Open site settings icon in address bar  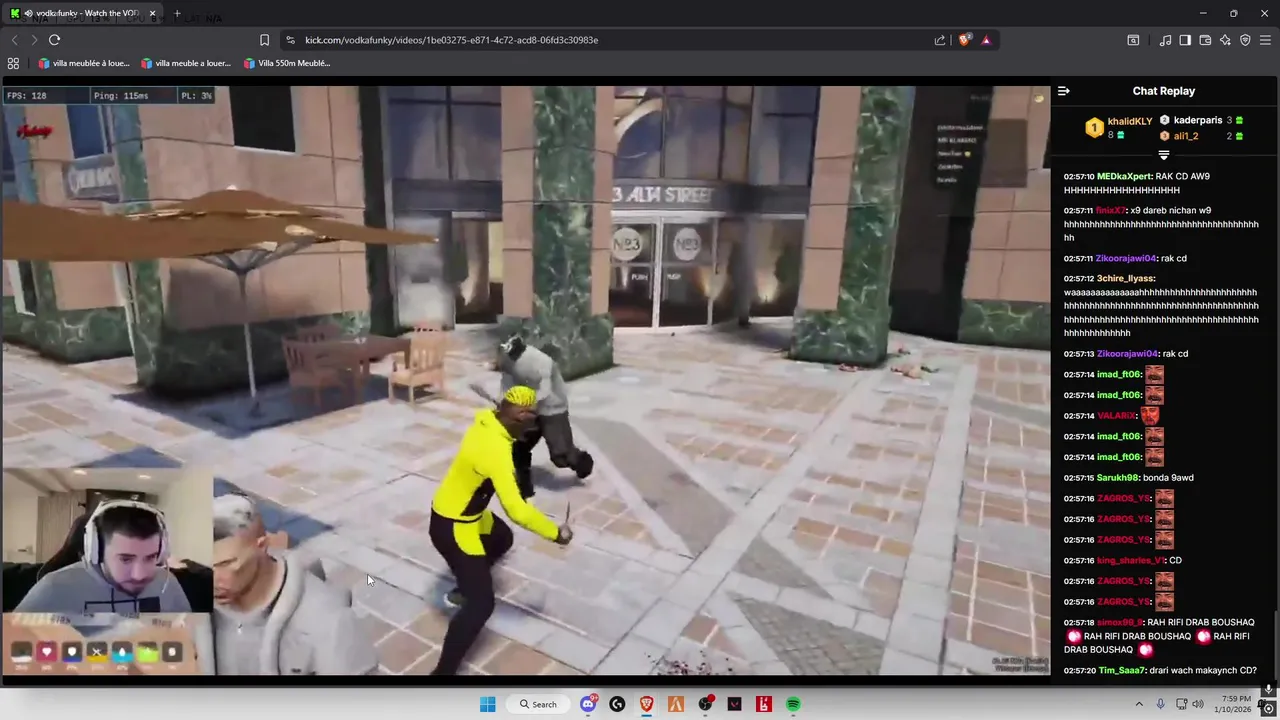290,40
